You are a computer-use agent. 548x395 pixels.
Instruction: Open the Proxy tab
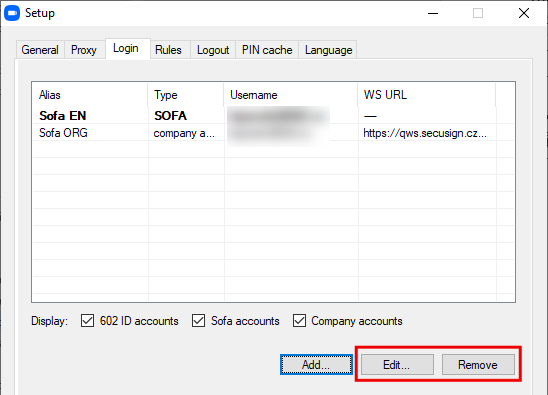pyautogui.click(x=84, y=50)
